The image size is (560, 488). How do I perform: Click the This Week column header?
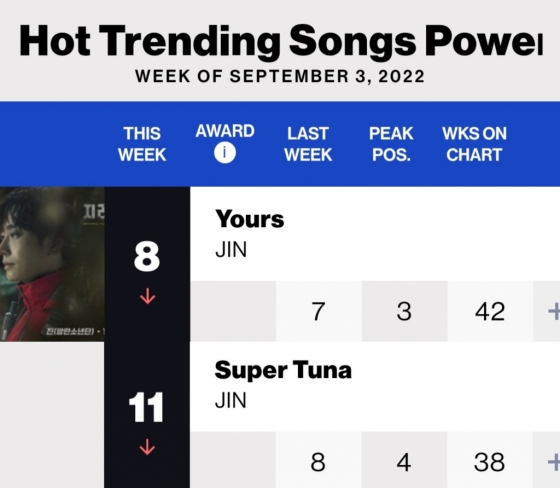pos(142,144)
